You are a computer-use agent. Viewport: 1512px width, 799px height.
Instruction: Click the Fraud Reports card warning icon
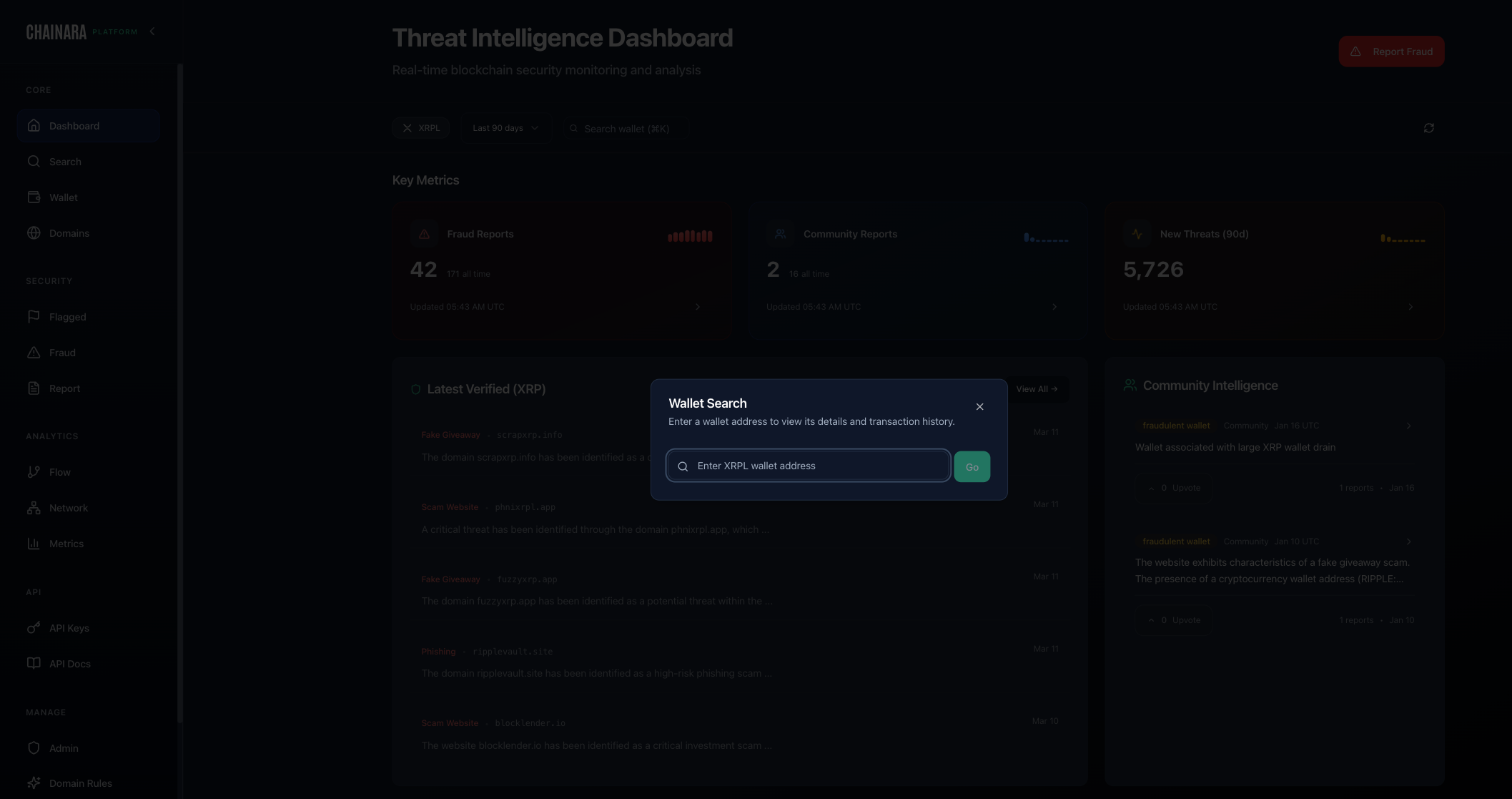[424, 234]
